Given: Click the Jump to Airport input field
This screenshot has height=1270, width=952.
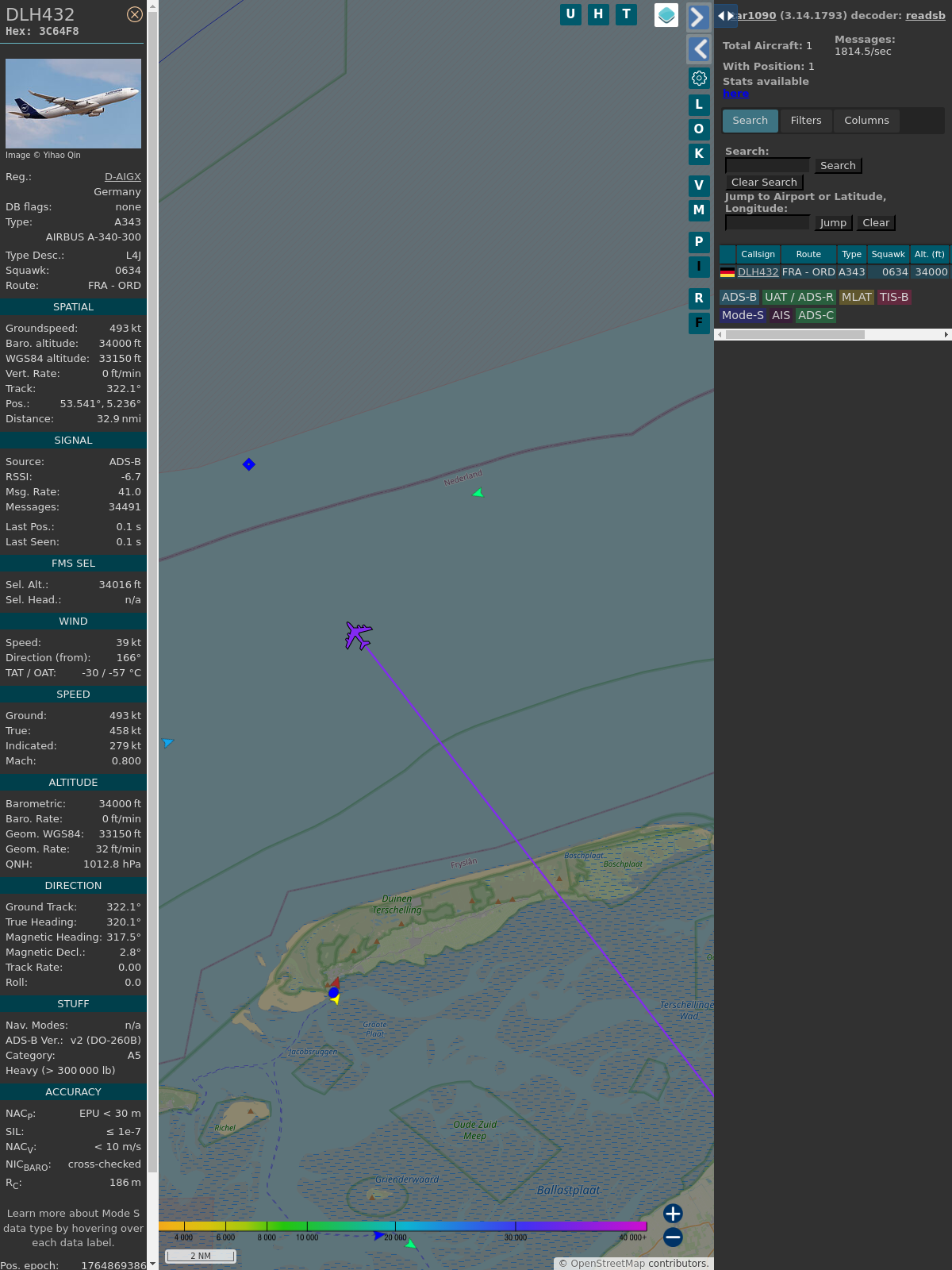Looking at the screenshot, I should click(x=767, y=223).
